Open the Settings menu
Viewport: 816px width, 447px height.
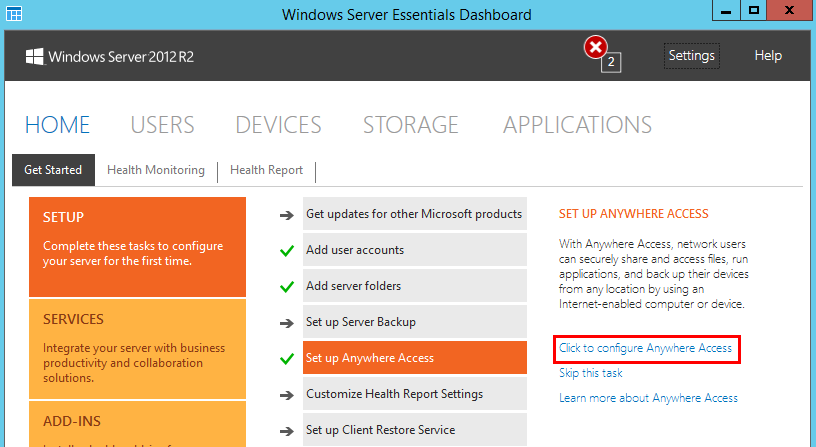[692, 56]
